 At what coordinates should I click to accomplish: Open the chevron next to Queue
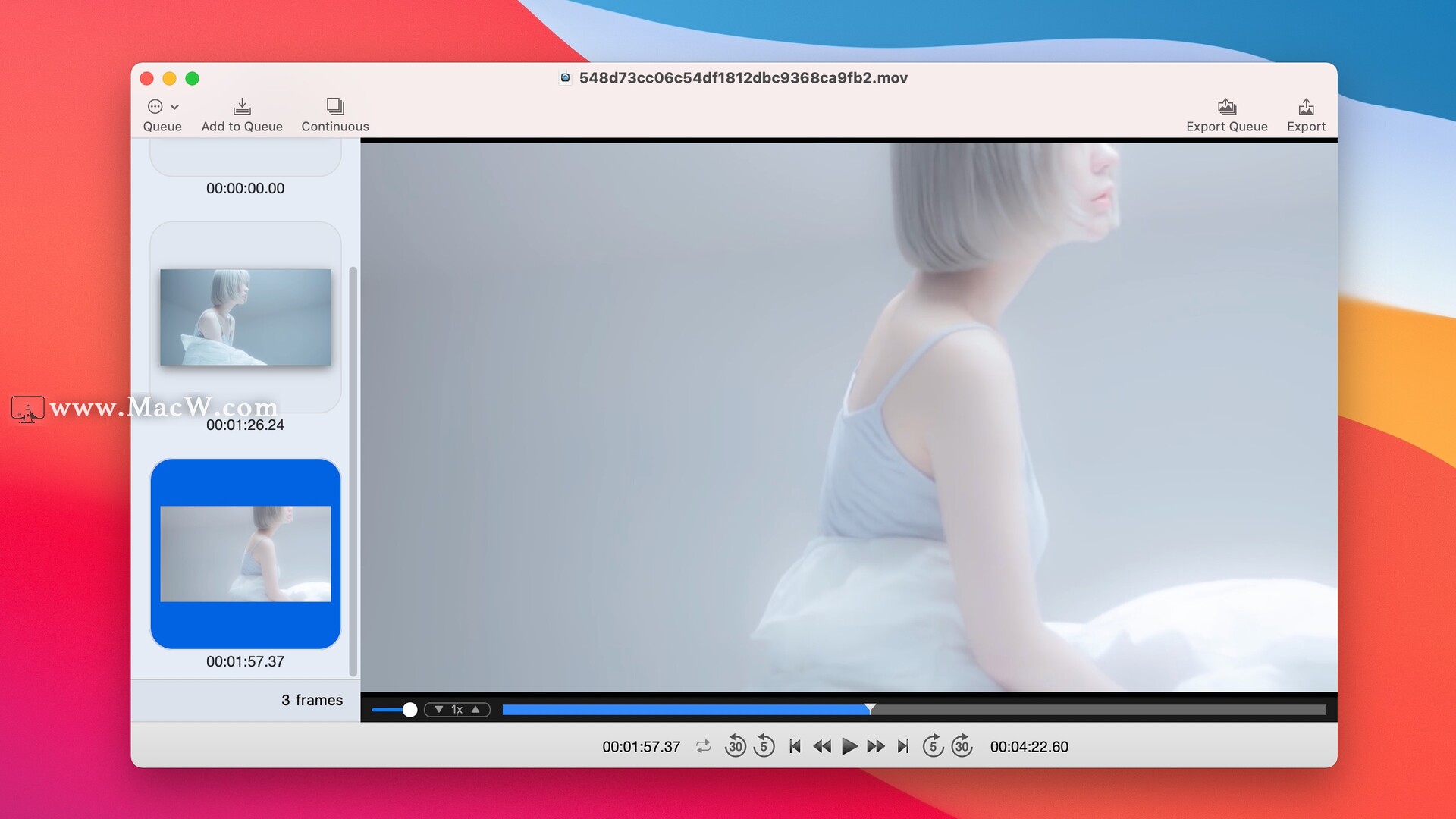[173, 107]
